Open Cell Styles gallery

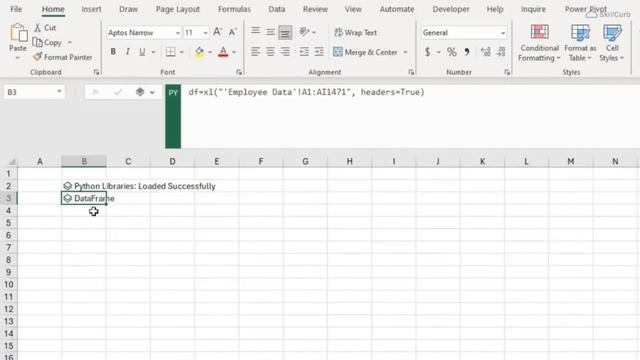tap(612, 43)
